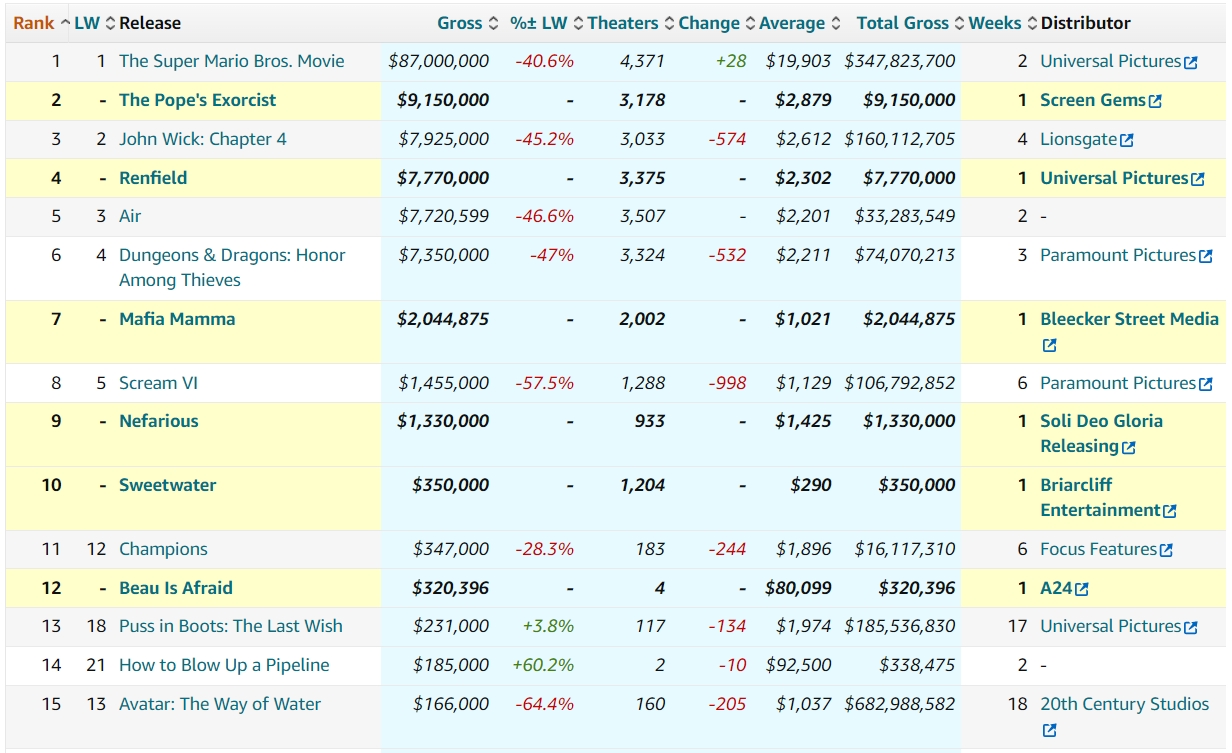Click external icon below 20th Century Studios
Image resolution: width=1232 pixels, height=753 pixels.
click(x=1049, y=731)
